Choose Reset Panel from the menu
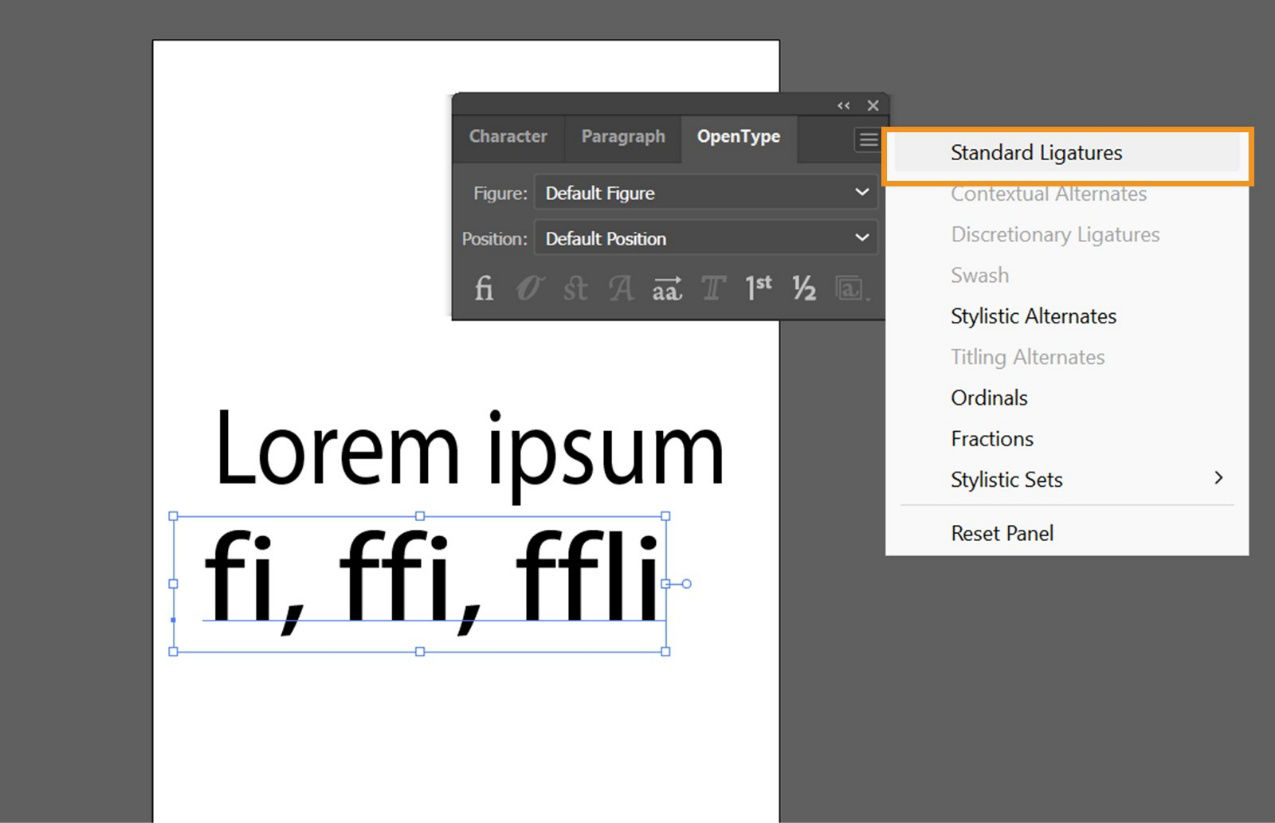 (x=1002, y=533)
